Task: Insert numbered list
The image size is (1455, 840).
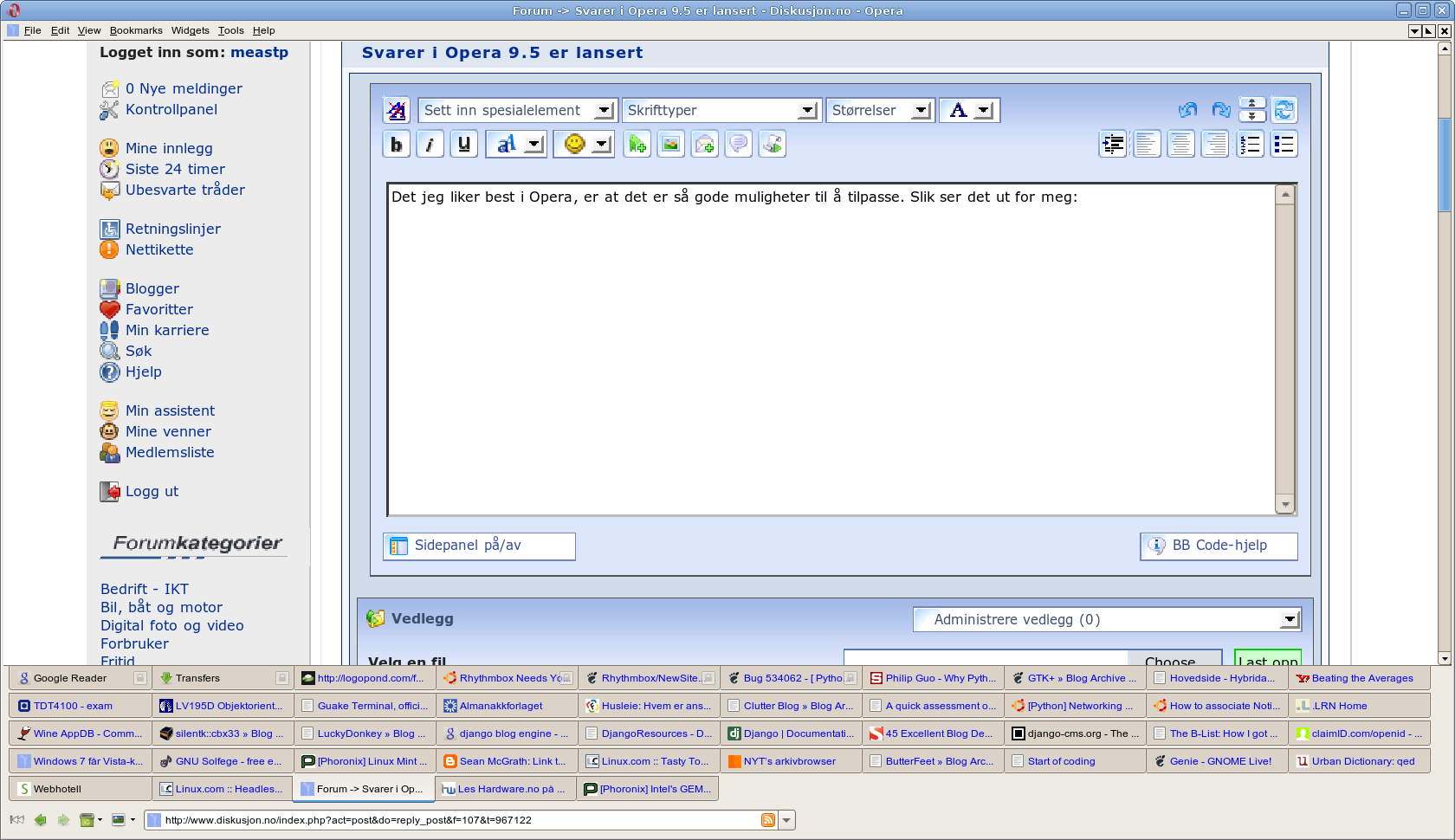Action: (x=1250, y=144)
